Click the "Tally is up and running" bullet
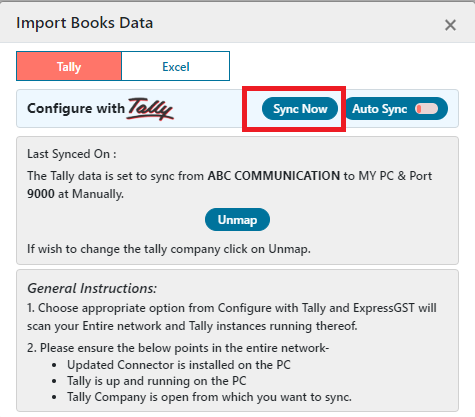 click(157, 381)
